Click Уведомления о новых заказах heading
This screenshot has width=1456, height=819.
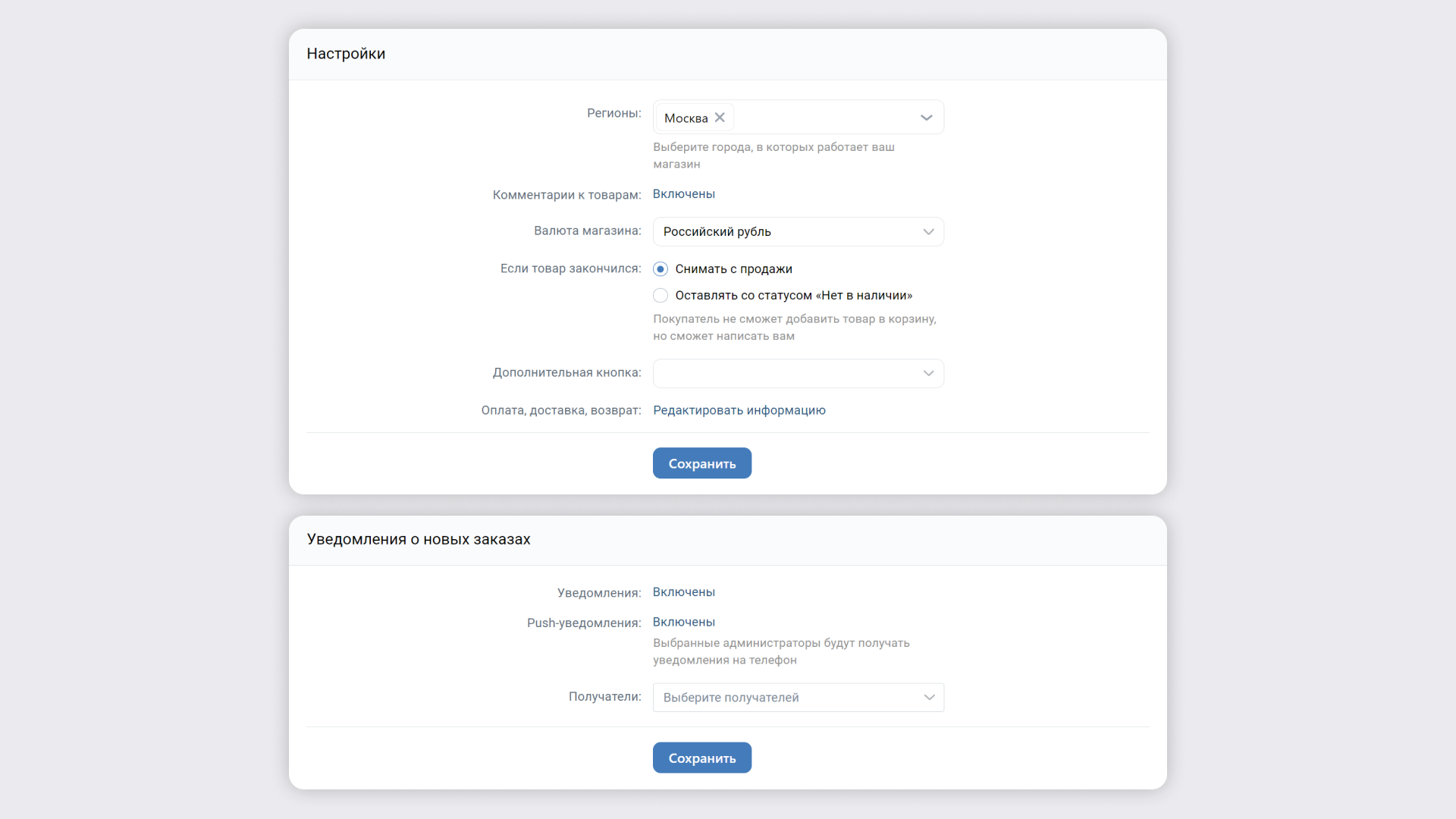pos(419,539)
